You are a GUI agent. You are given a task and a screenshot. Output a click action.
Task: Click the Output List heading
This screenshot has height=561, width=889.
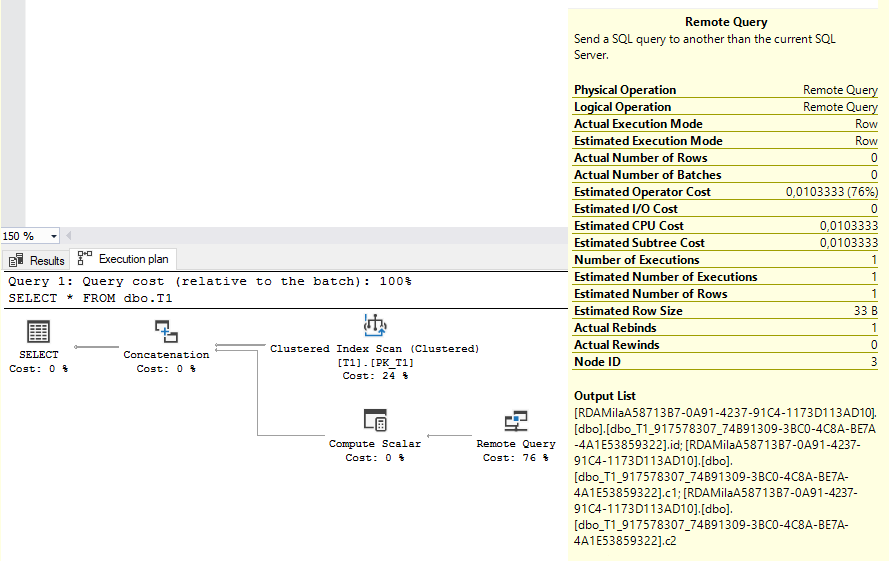(x=604, y=396)
